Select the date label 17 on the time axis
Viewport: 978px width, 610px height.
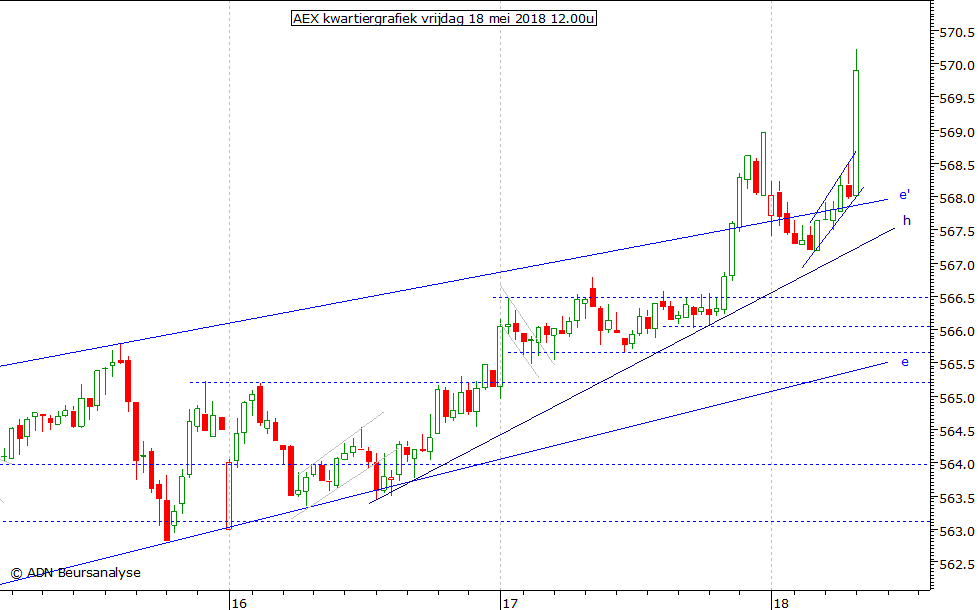[510, 603]
